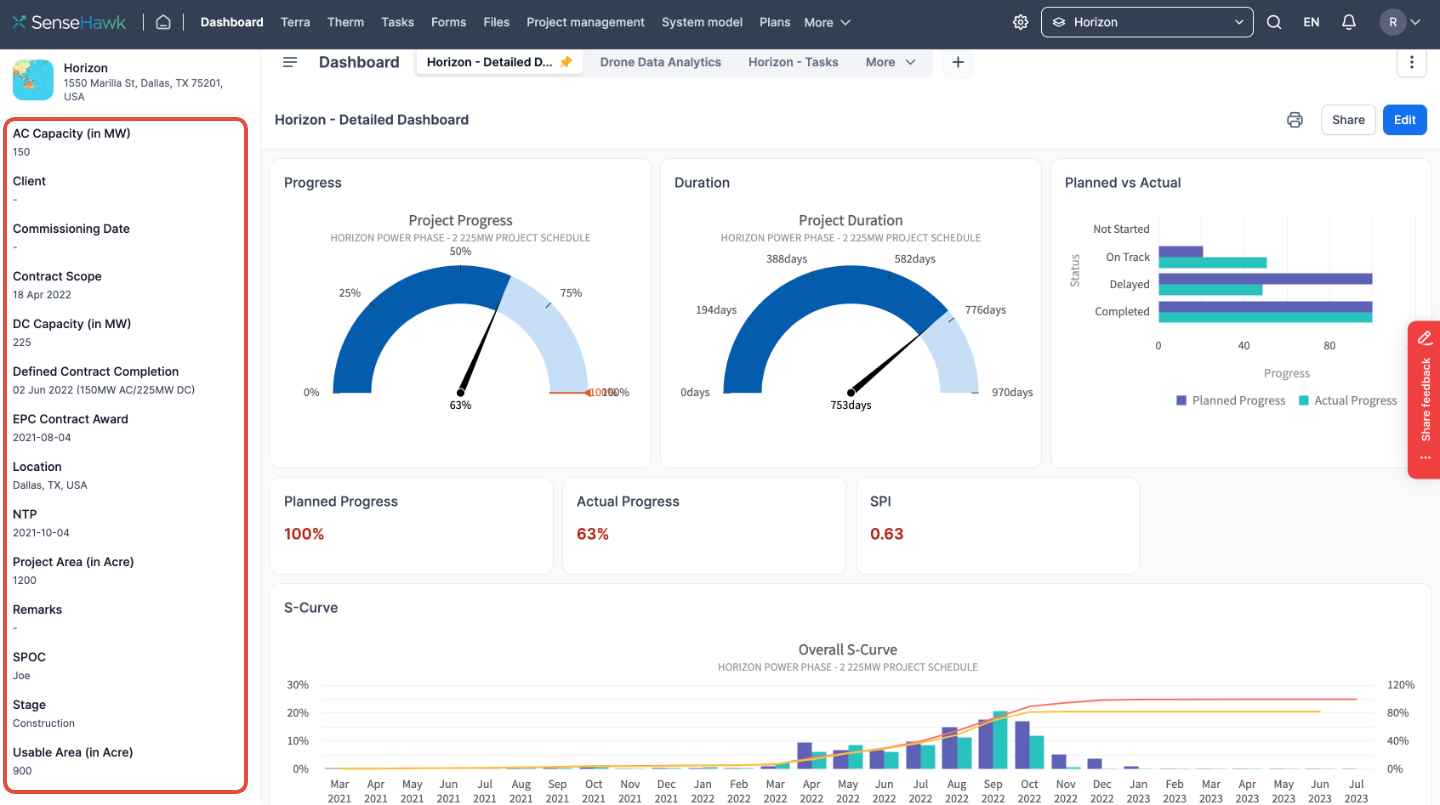The height and width of the screenshot is (805, 1440).
Task: Open the notifications bell
Action: 1349,22
